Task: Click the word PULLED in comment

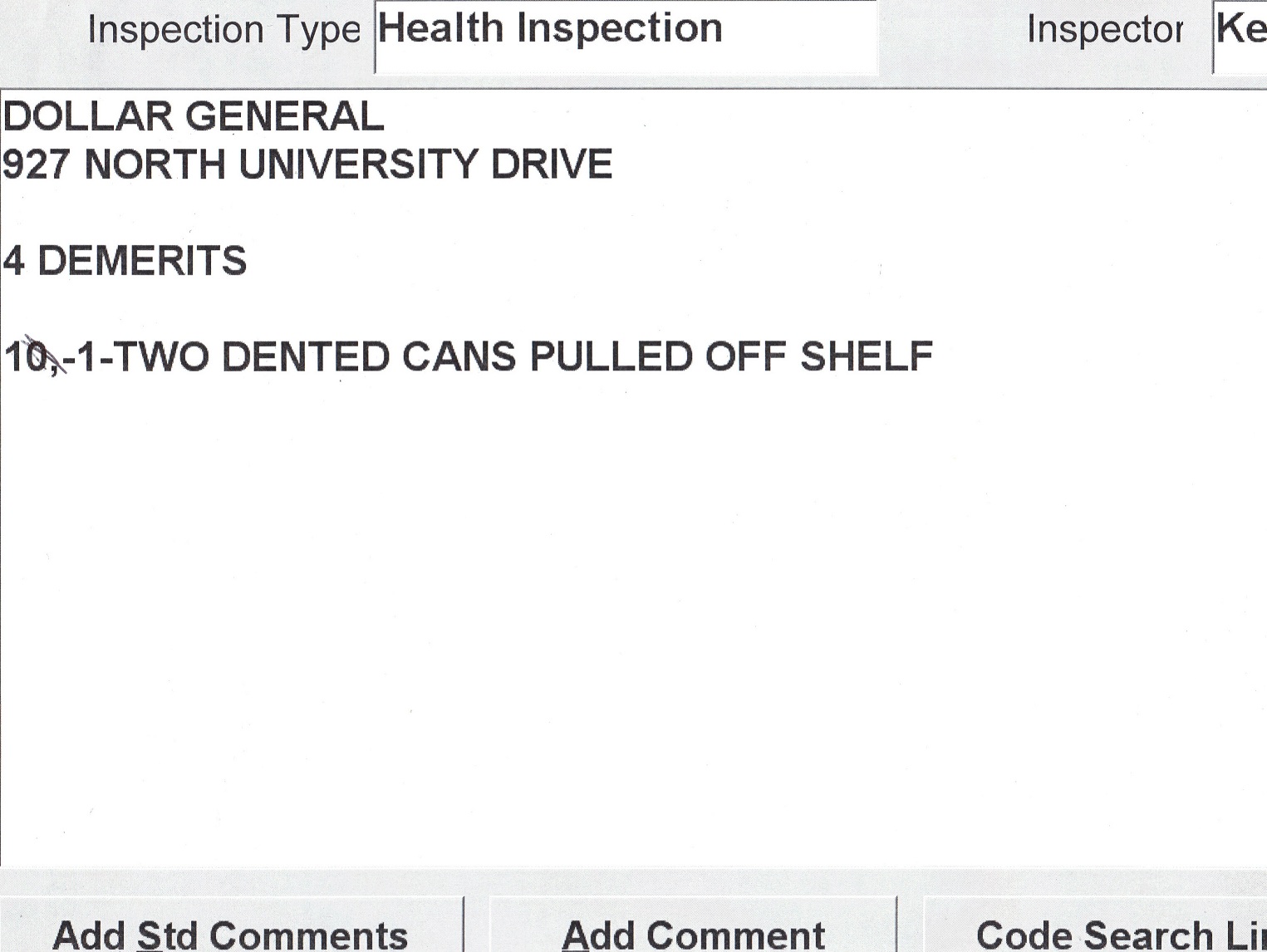Action: [611, 357]
